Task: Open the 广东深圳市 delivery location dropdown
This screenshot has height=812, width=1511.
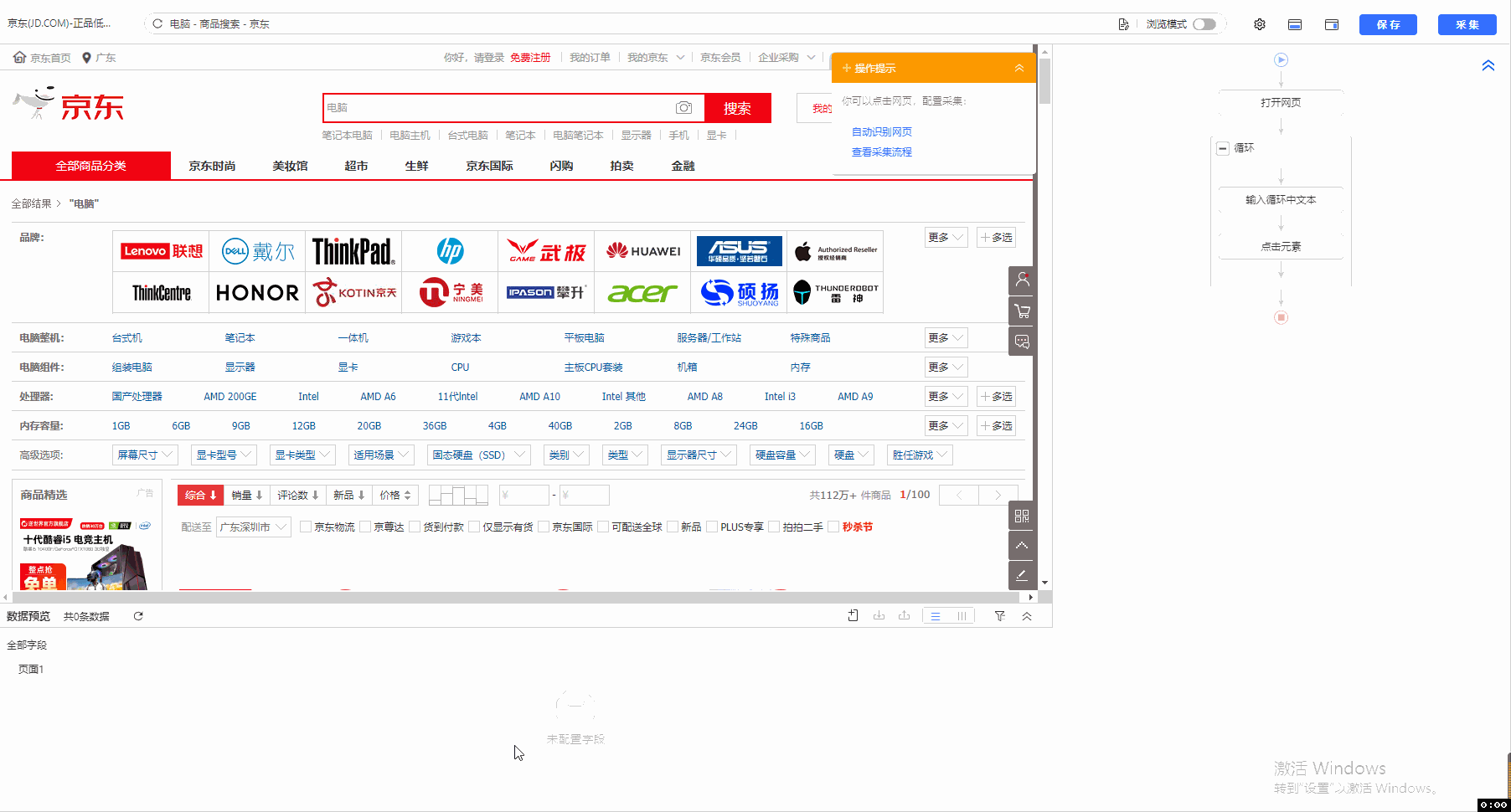Action: [x=254, y=527]
